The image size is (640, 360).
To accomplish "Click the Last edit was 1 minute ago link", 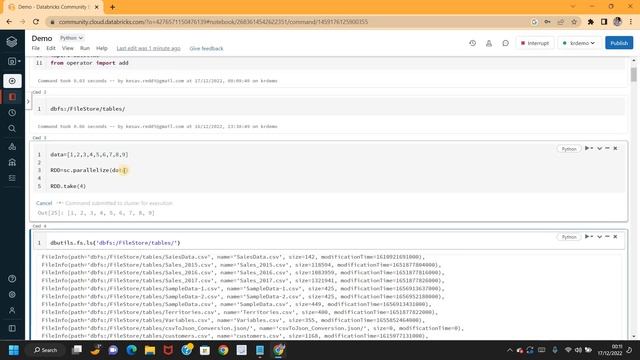I will (149, 48).
